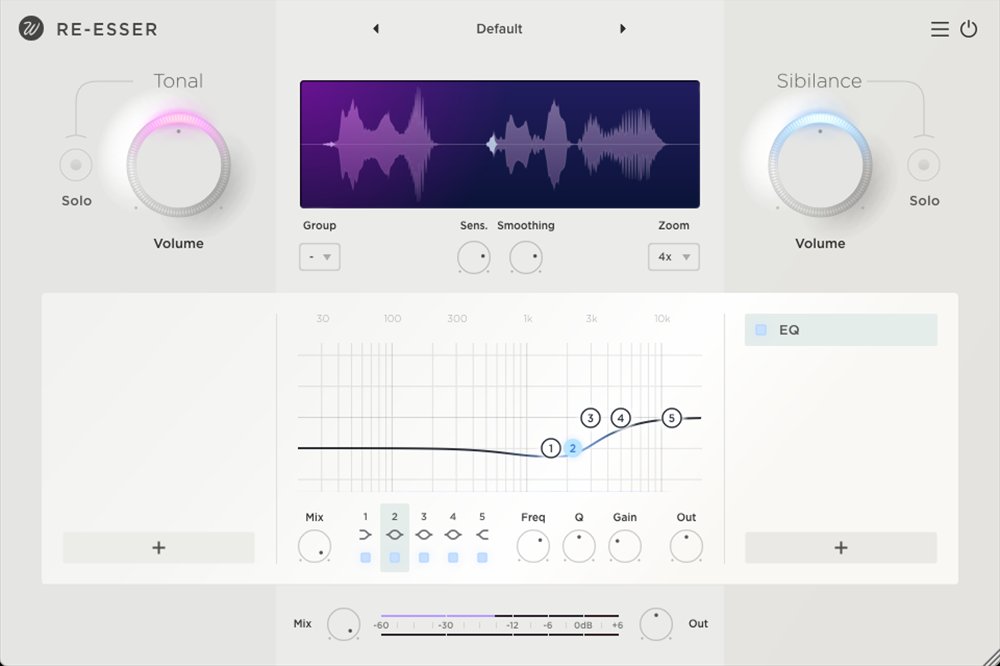Open the Group dropdown
Viewport: 1000px width, 666px height.
[x=320, y=257]
